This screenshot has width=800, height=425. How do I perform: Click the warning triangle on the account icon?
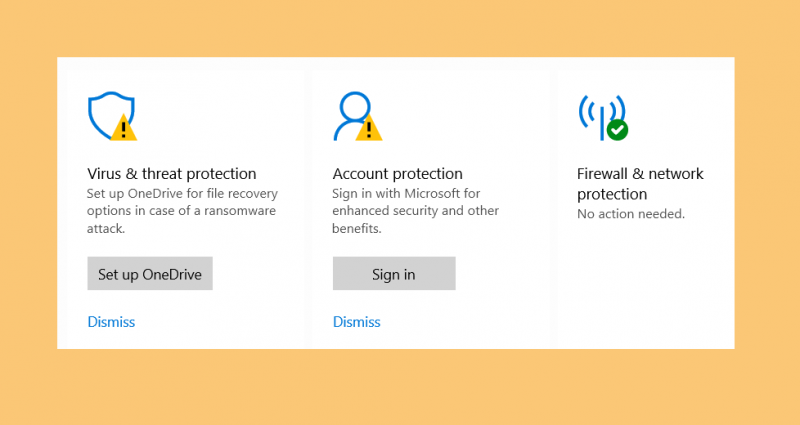point(369,128)
